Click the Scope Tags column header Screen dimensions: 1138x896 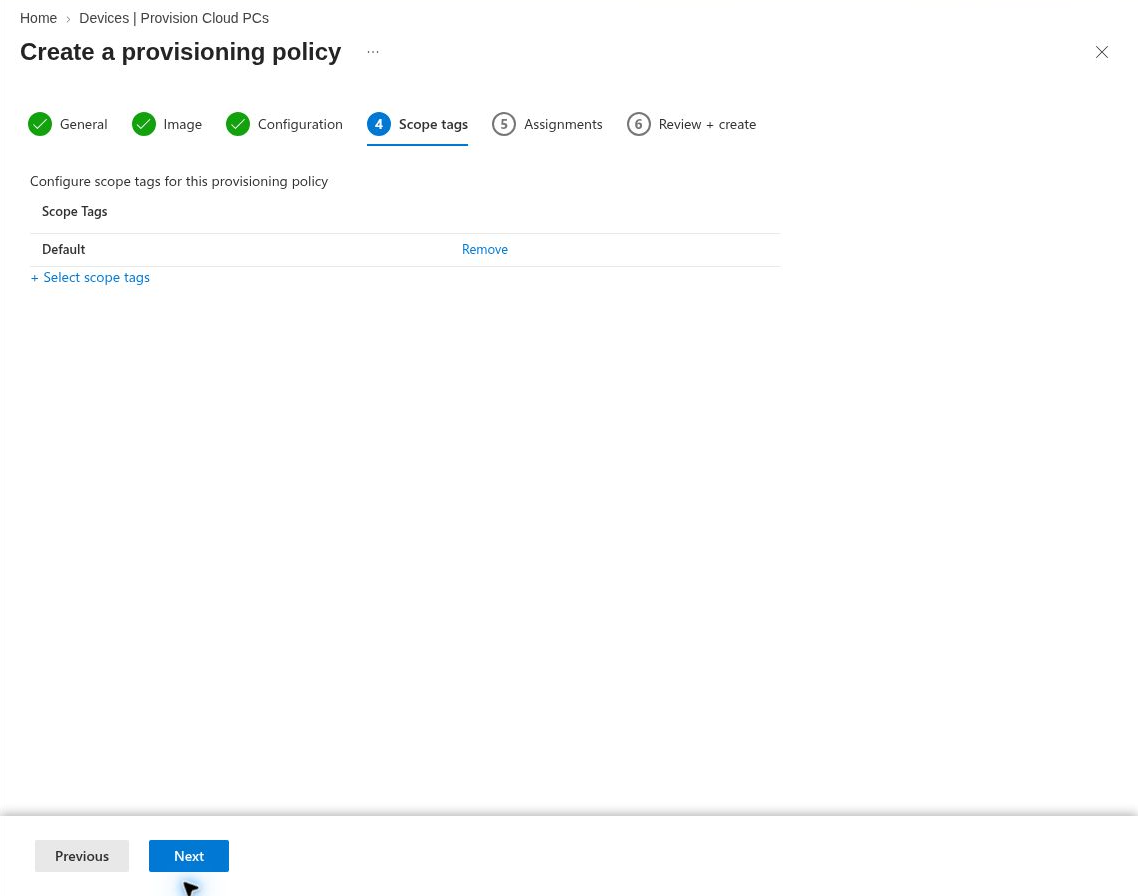(75, 211)
